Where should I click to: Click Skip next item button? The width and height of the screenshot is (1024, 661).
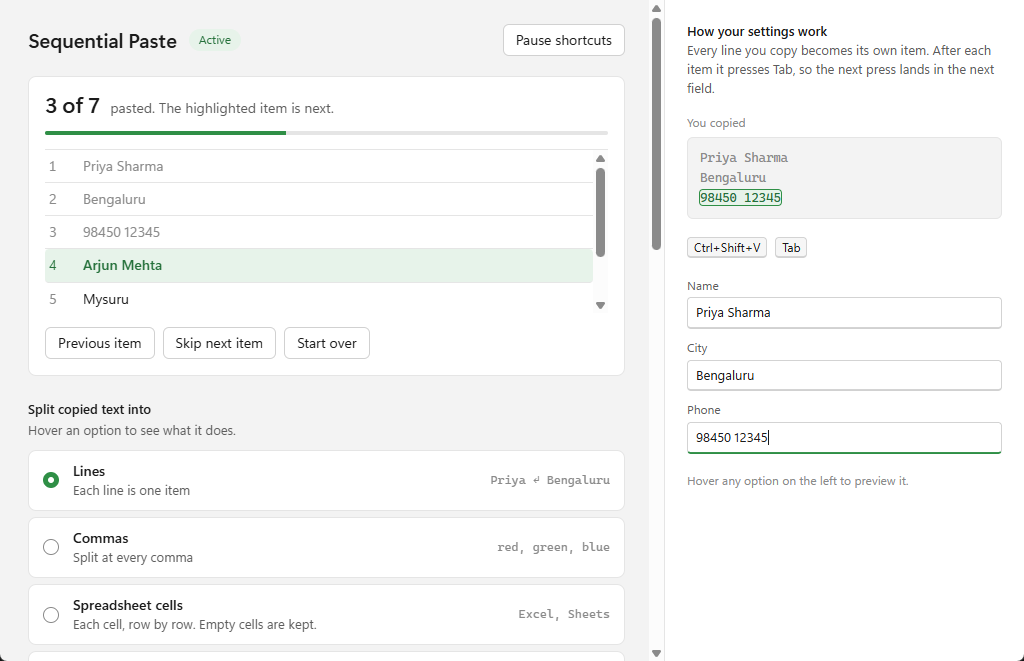[x=219, y=343]
